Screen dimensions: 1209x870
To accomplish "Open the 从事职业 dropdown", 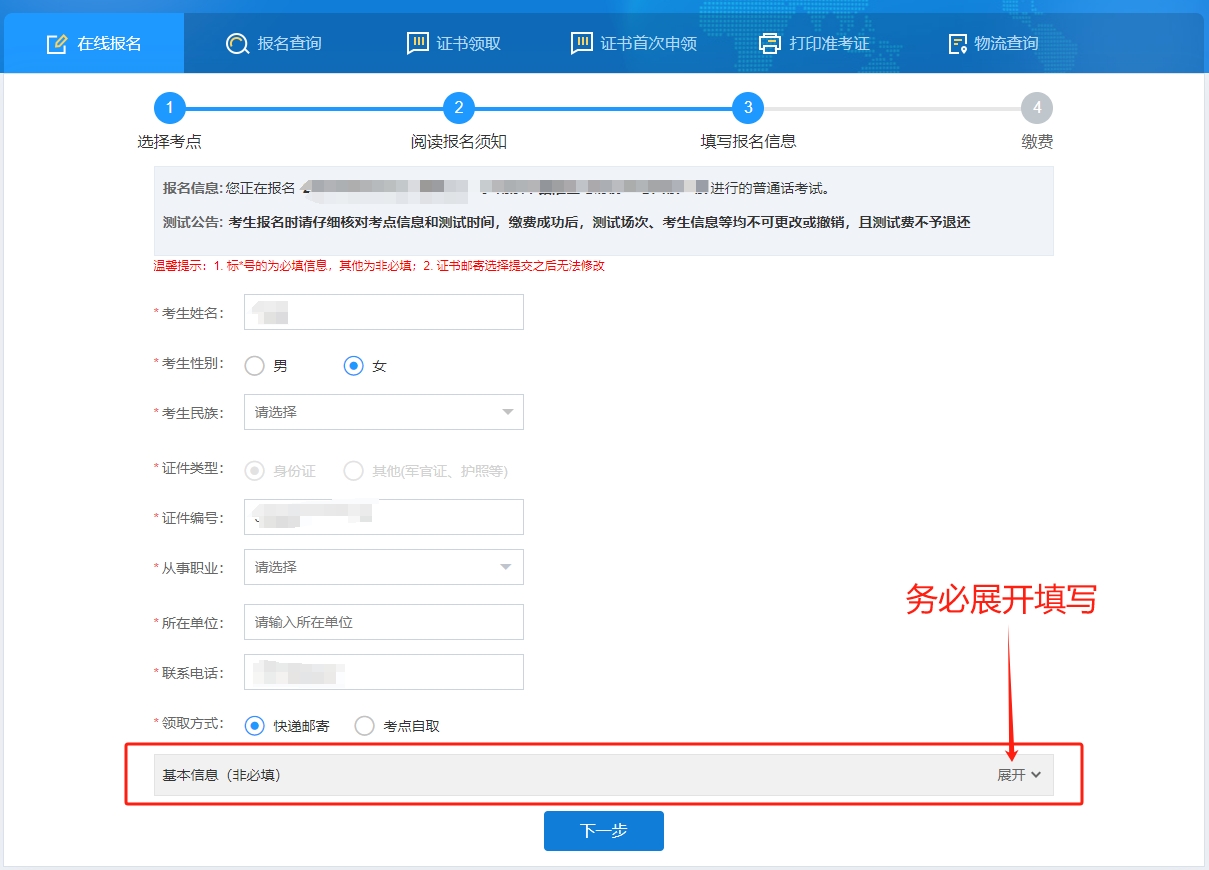I will pos(384,567).
